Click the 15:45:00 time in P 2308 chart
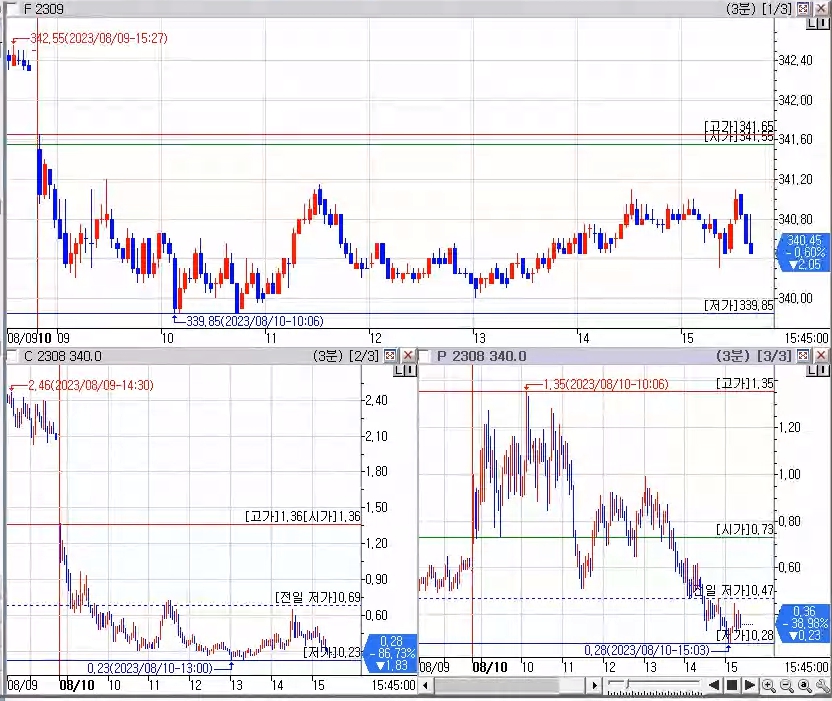 807,667
